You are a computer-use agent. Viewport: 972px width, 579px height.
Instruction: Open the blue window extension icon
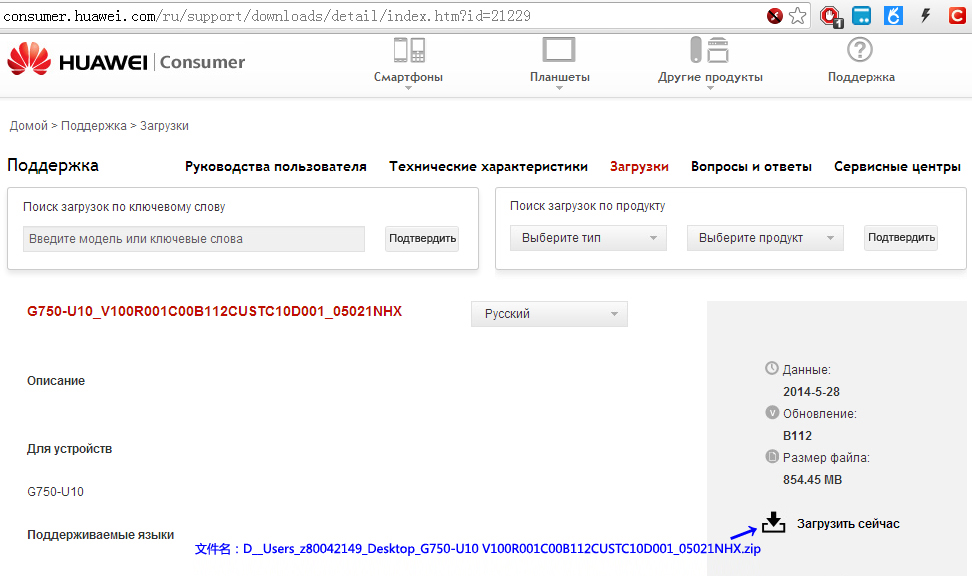coord(861,15)
